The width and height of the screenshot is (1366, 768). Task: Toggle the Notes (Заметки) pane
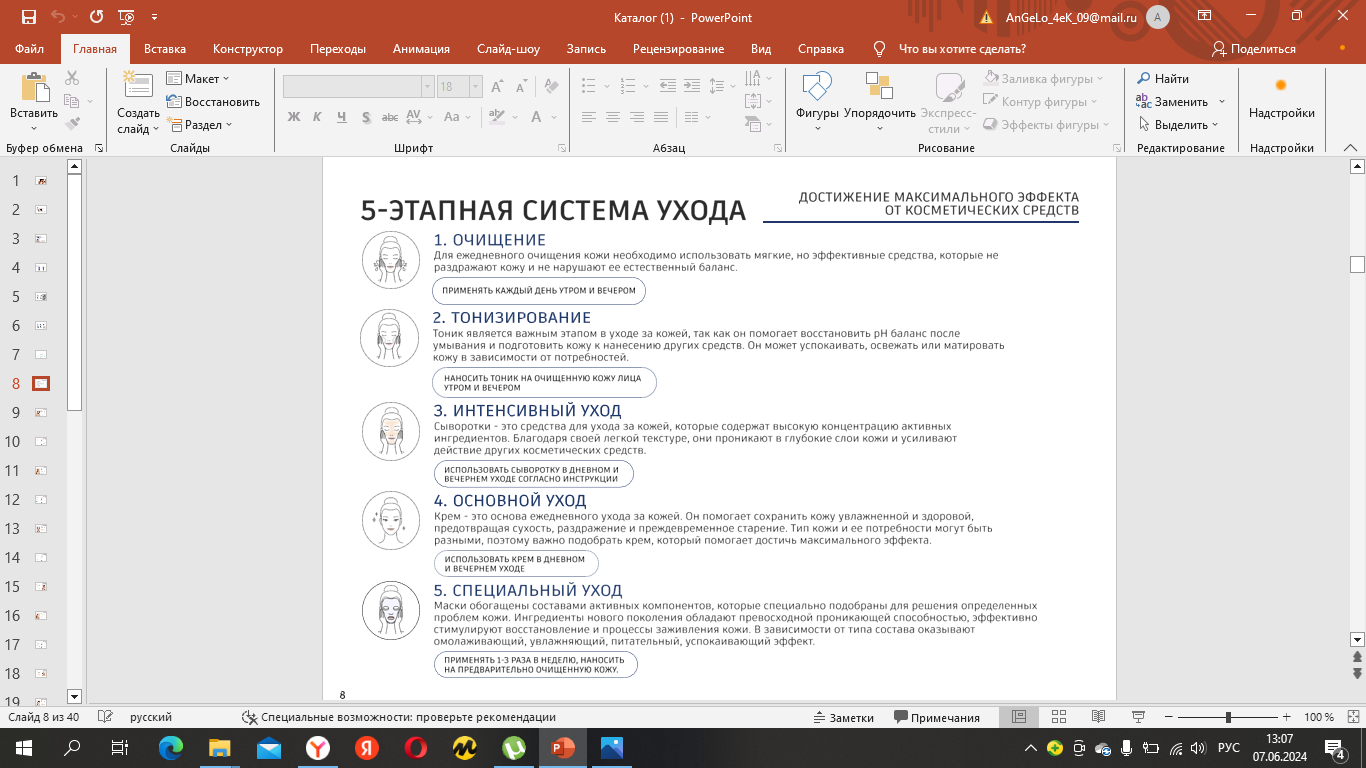tap(843, 717)
